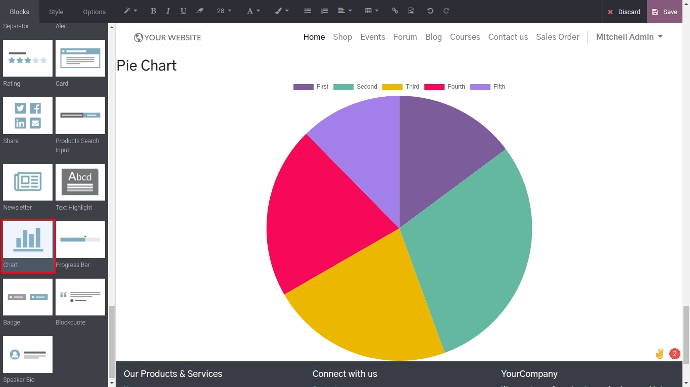The image size is (690, 387).
Task: Open the magic wand style dropdown
Action: coord(130,11)
